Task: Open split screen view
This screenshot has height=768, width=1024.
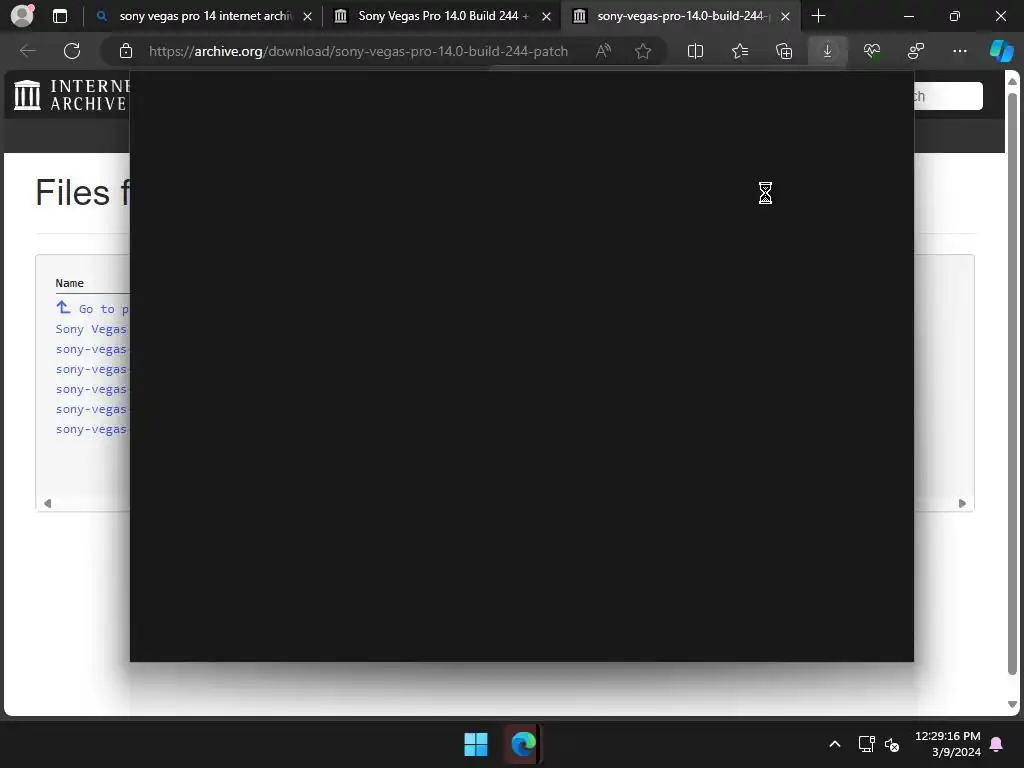Action: [x=696, y=51]
